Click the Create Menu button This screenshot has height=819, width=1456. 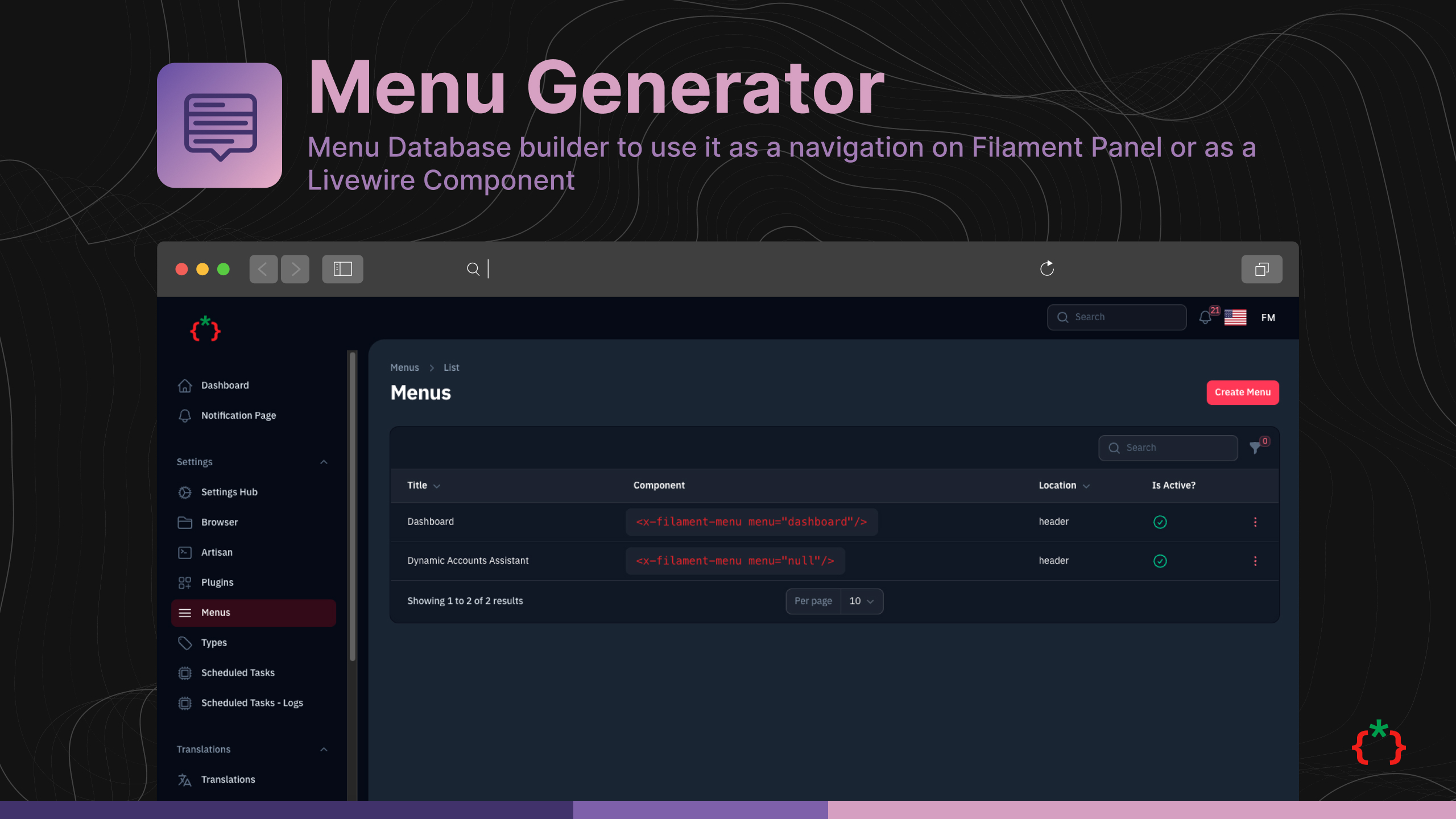[1242, 392]
